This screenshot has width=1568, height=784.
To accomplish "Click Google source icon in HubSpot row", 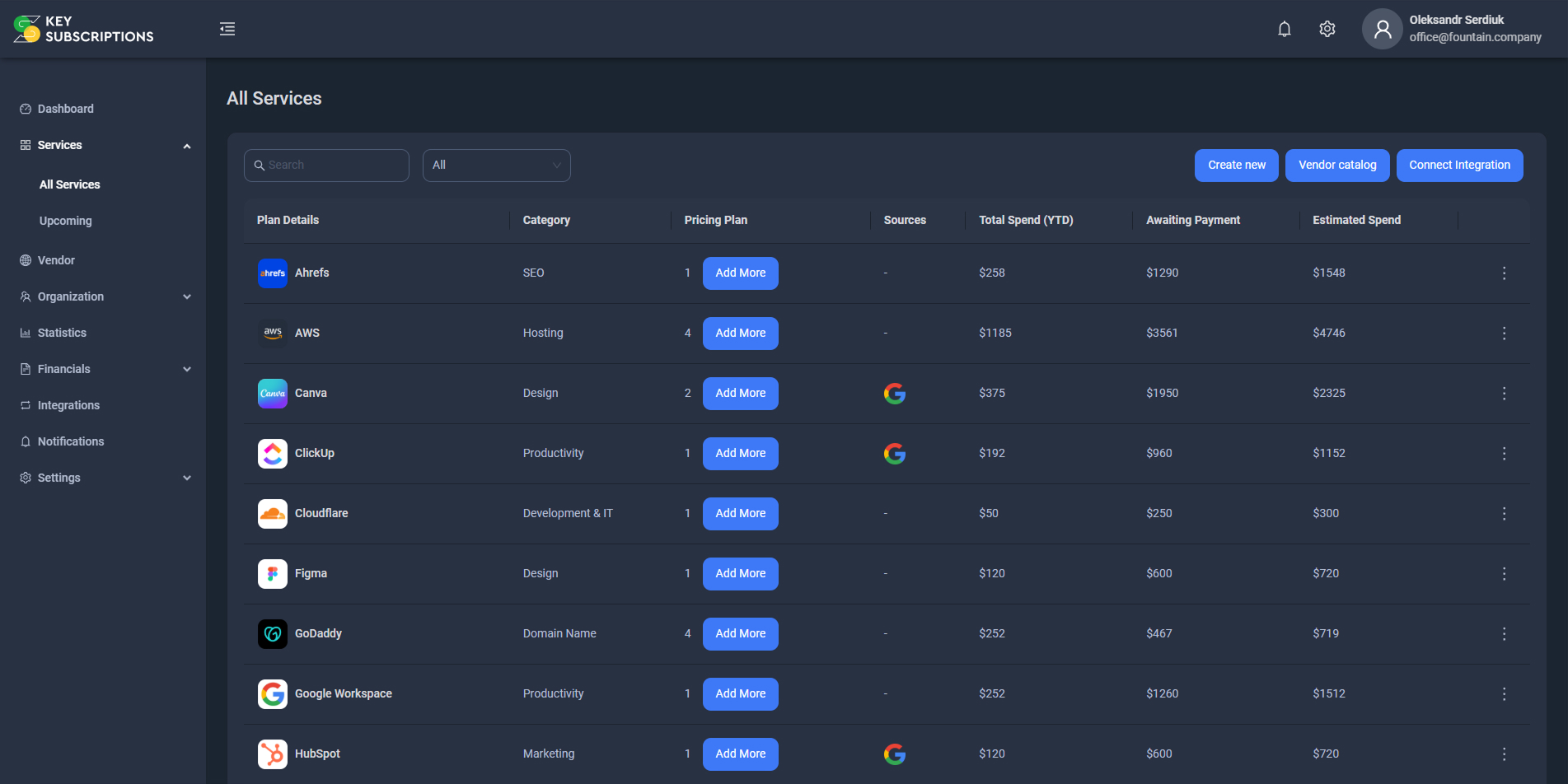I will click(895, 754).
